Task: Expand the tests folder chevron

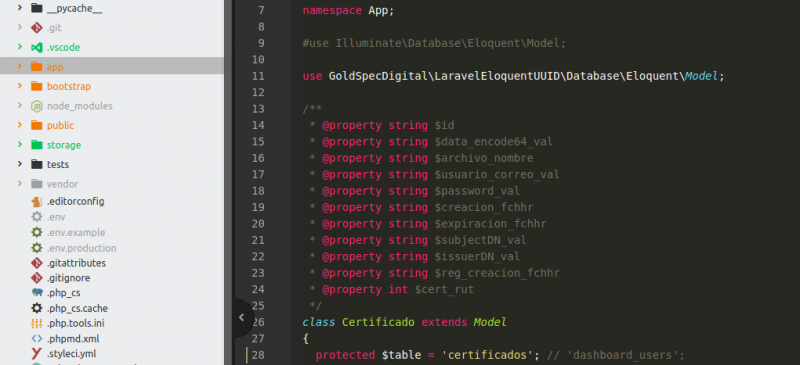Action: [x=19, y=164]
